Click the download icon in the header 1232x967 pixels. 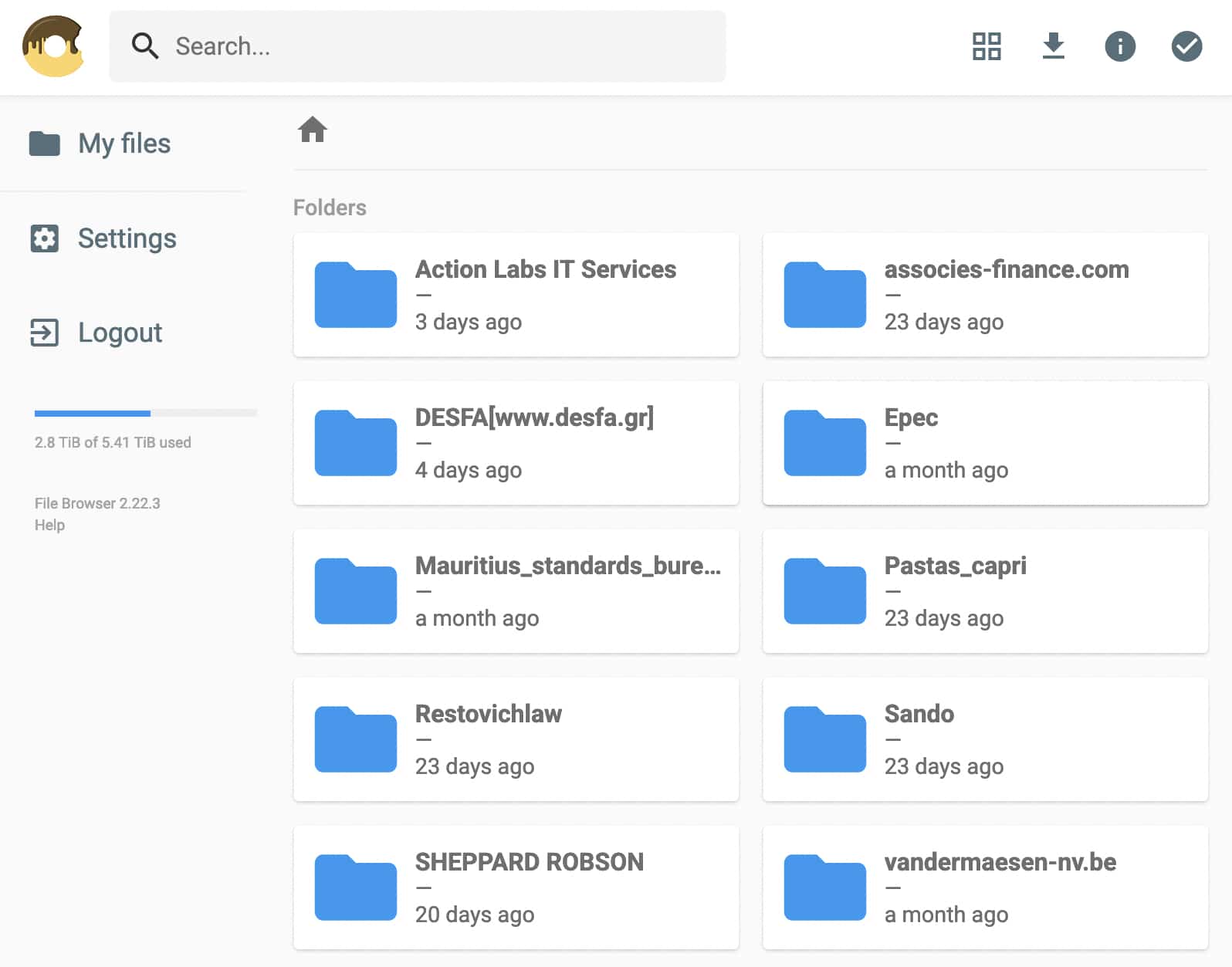(x=1053, y=46)
